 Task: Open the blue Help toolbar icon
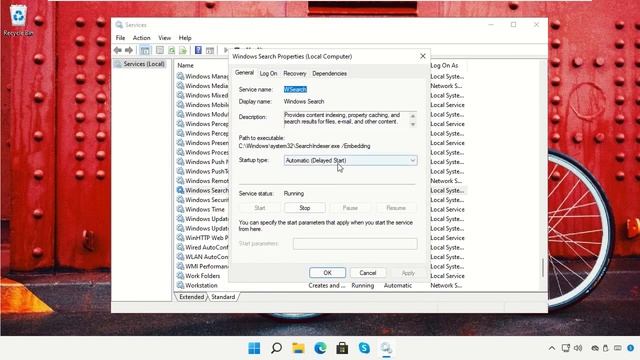click(x=198, y=50)
